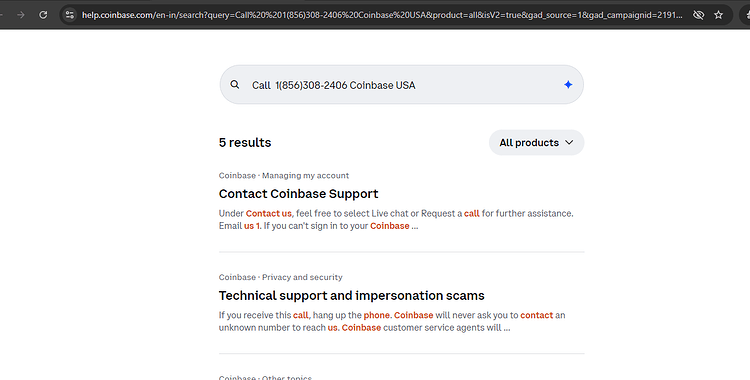Viewport: 750px width, 380px height.
Task: Select the Coinbase · Privacy and security label
Action: tap(280, 278)
